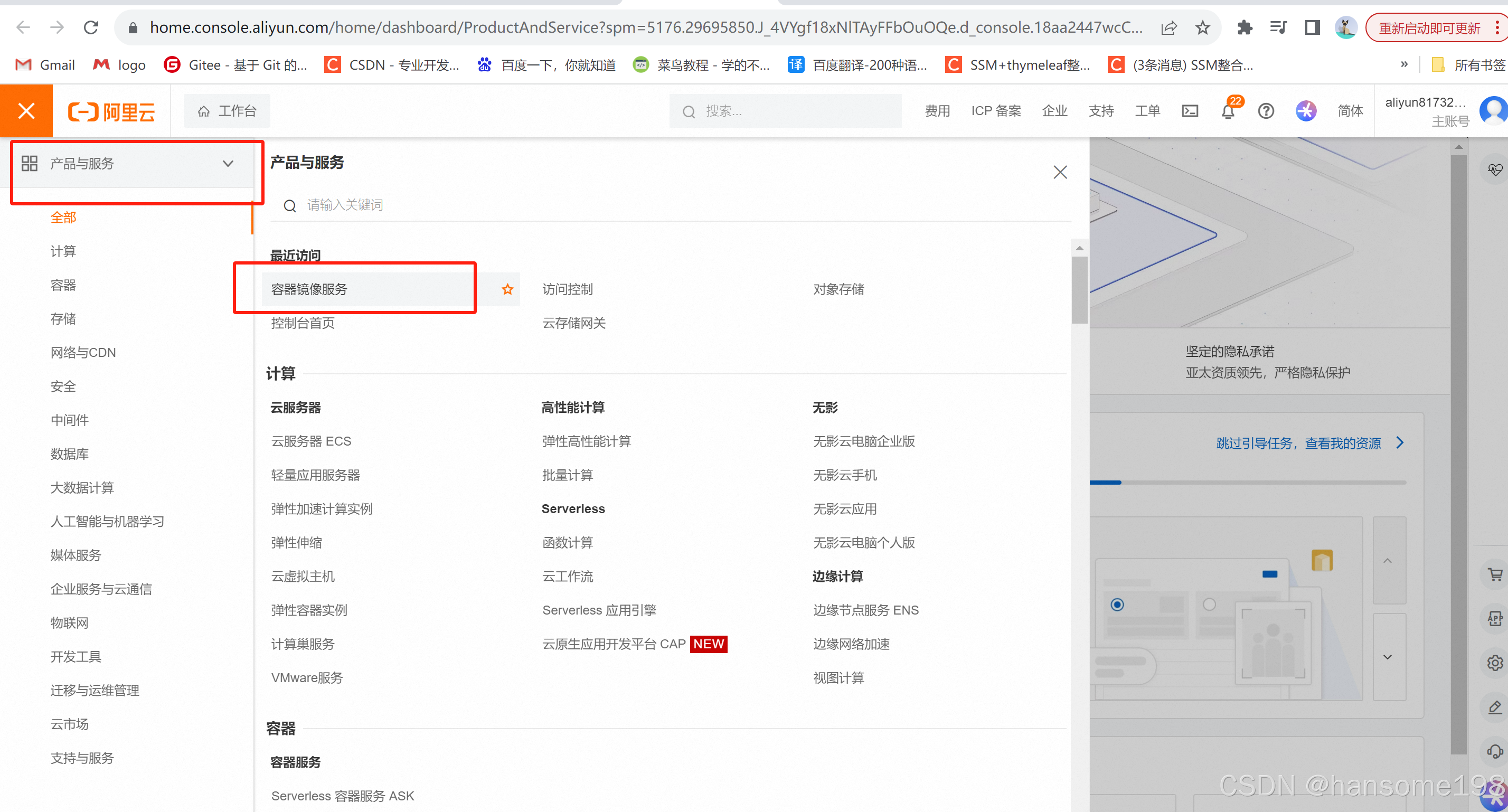This screenshot has width=1508, height=812.
Task: Open help using the question mark icon
Action: pos(1266,111)
